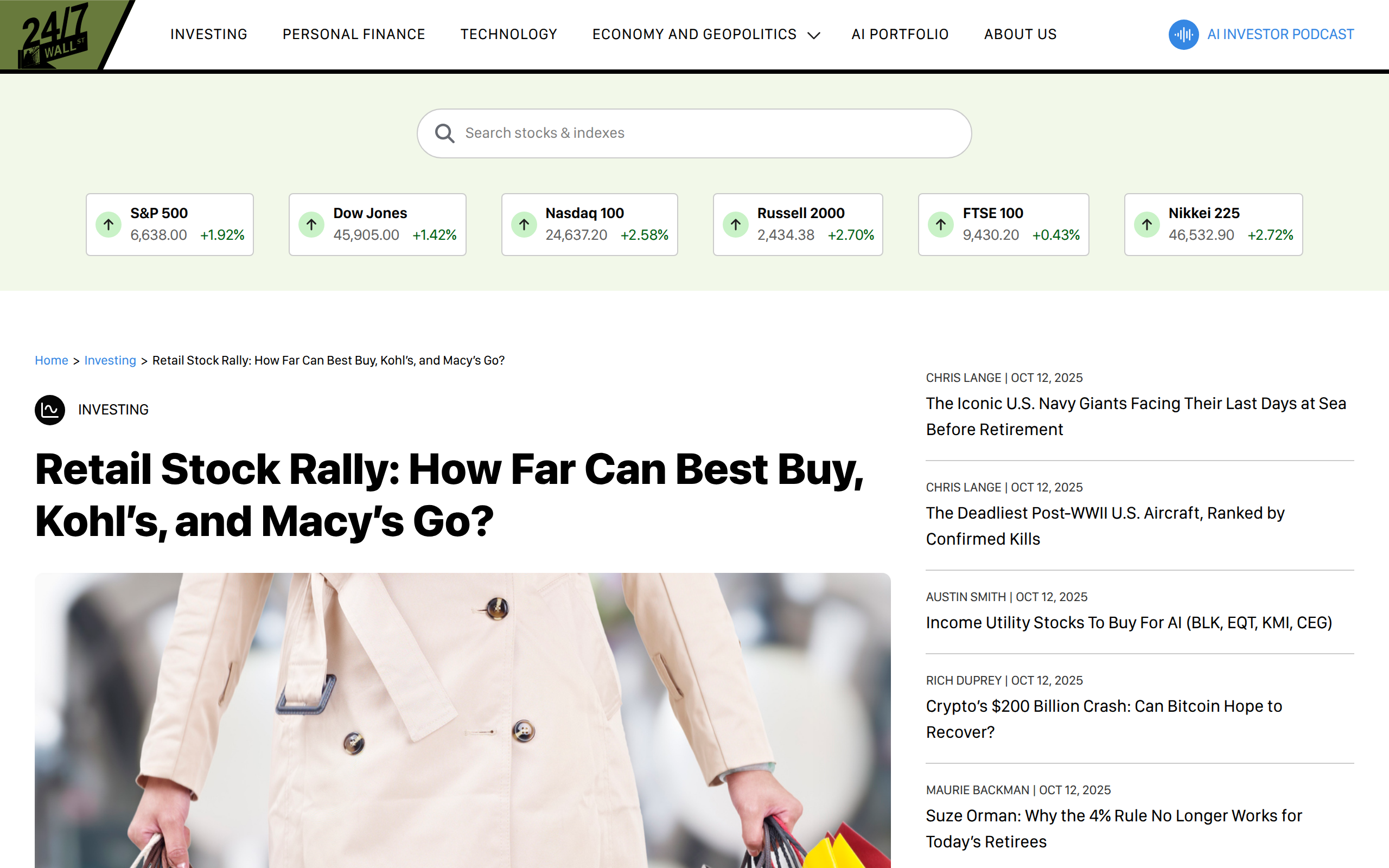Click the 24/7 Wall St logo

coord(54,36)
